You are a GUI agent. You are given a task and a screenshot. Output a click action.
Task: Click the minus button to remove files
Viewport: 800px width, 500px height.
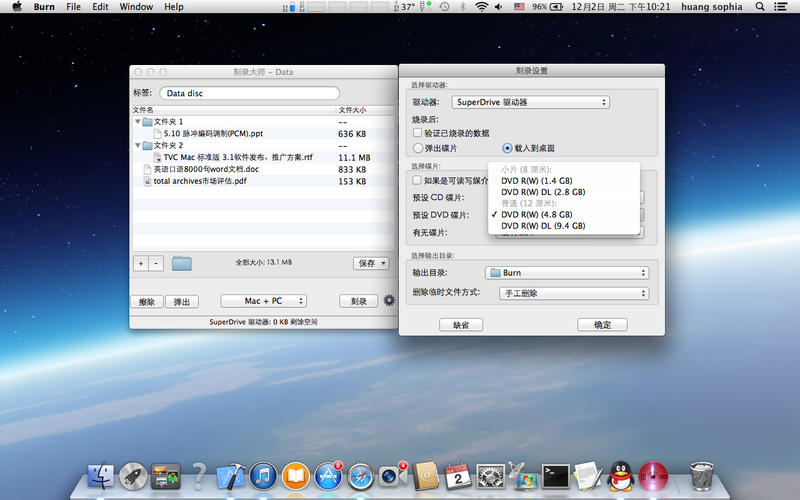[156, 263]
